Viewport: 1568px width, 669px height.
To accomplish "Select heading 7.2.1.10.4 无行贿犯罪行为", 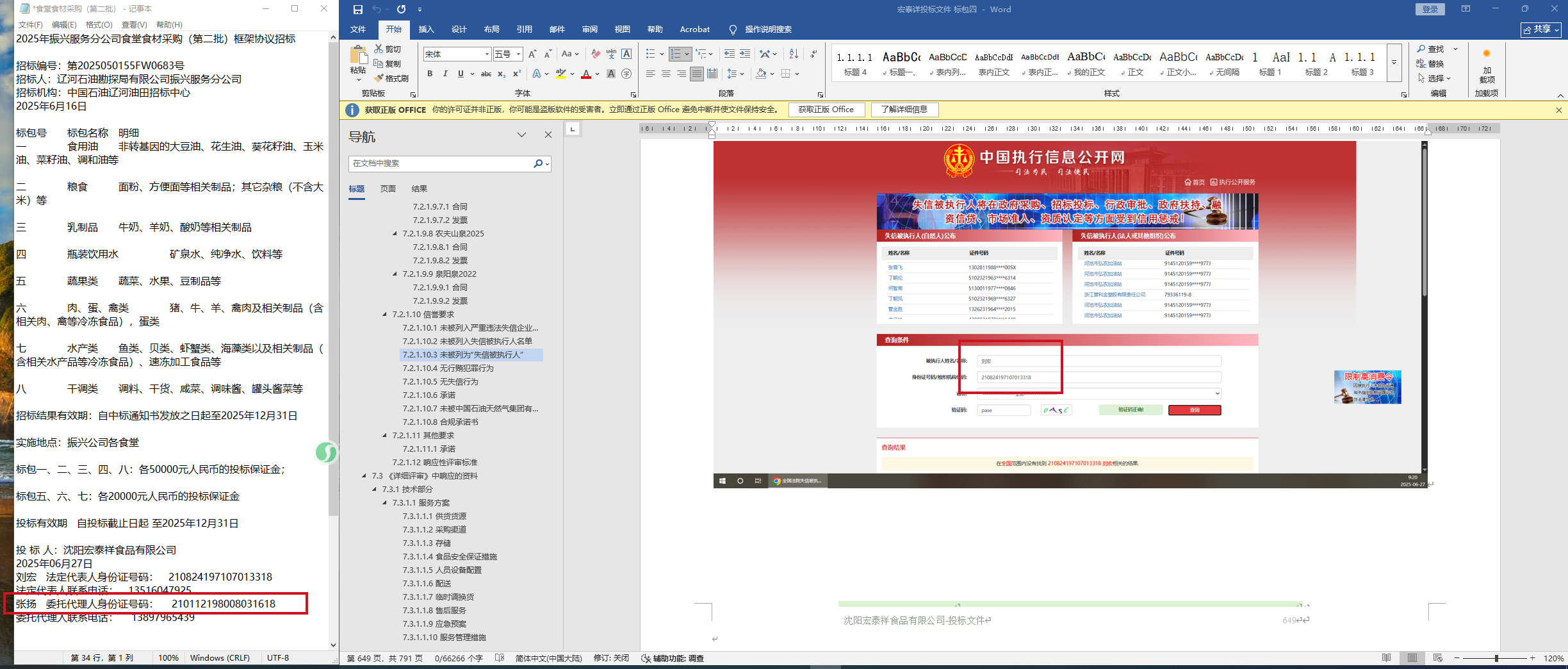I will click(x=448, y=368).
